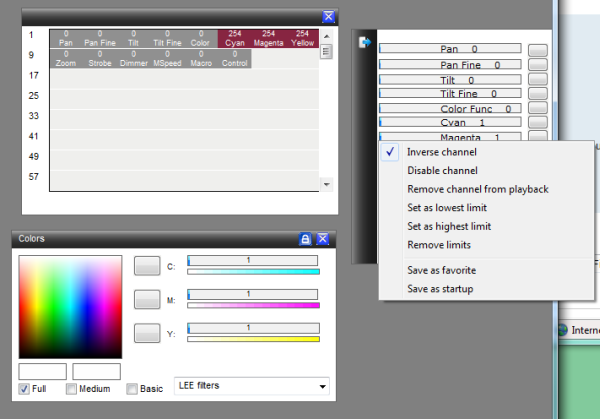Click the blue arrow export icon

tap(365, 42)
